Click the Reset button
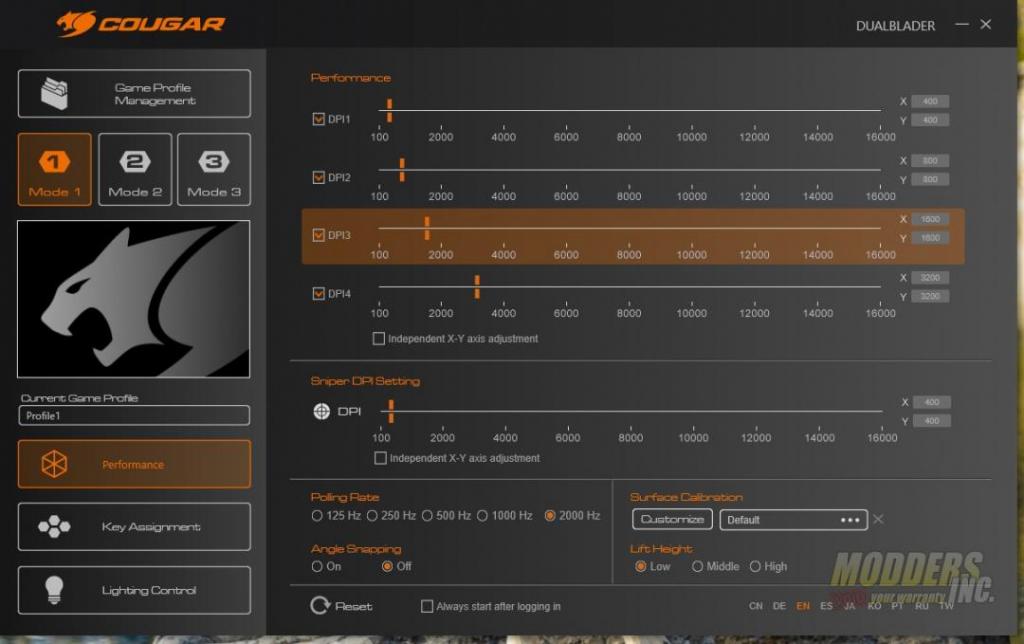This screenshot has width=1024, height=644. tap(342, 605)
